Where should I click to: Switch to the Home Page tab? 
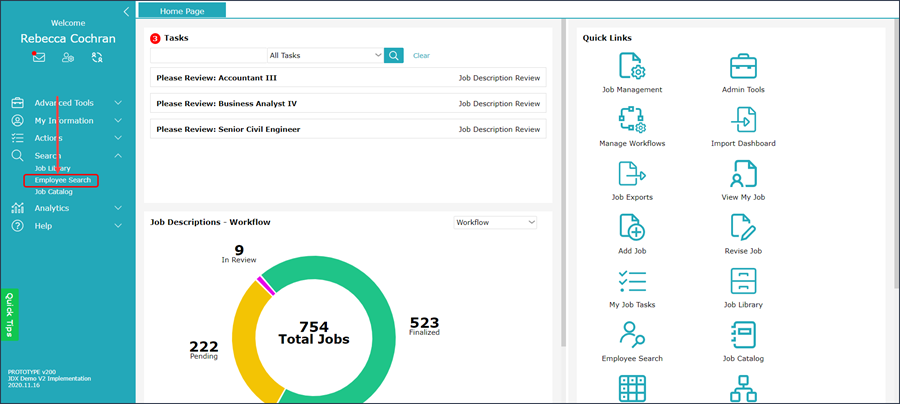182,11
